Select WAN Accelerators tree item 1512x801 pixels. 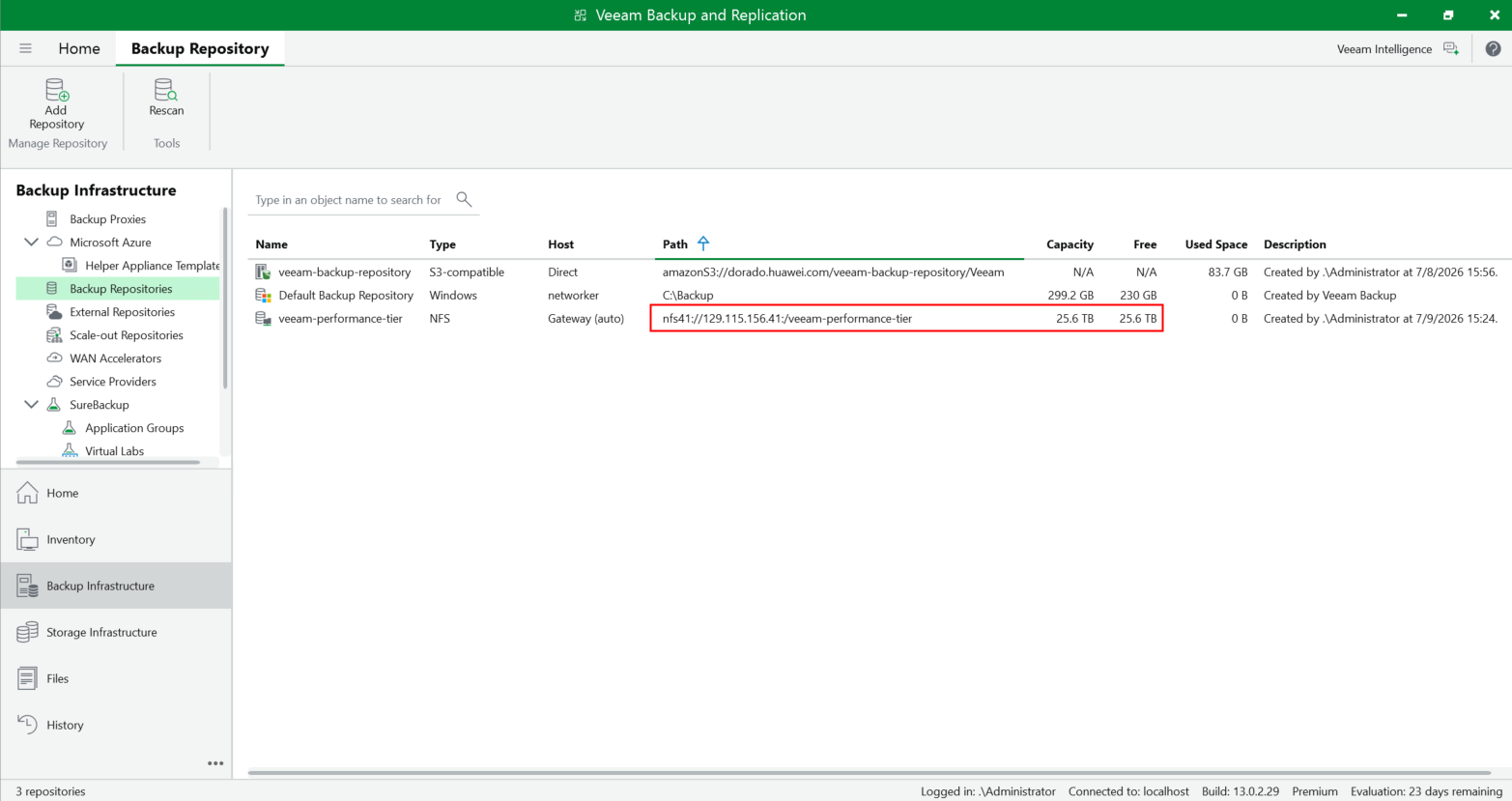pyautogui.click(x=116, y=358)
